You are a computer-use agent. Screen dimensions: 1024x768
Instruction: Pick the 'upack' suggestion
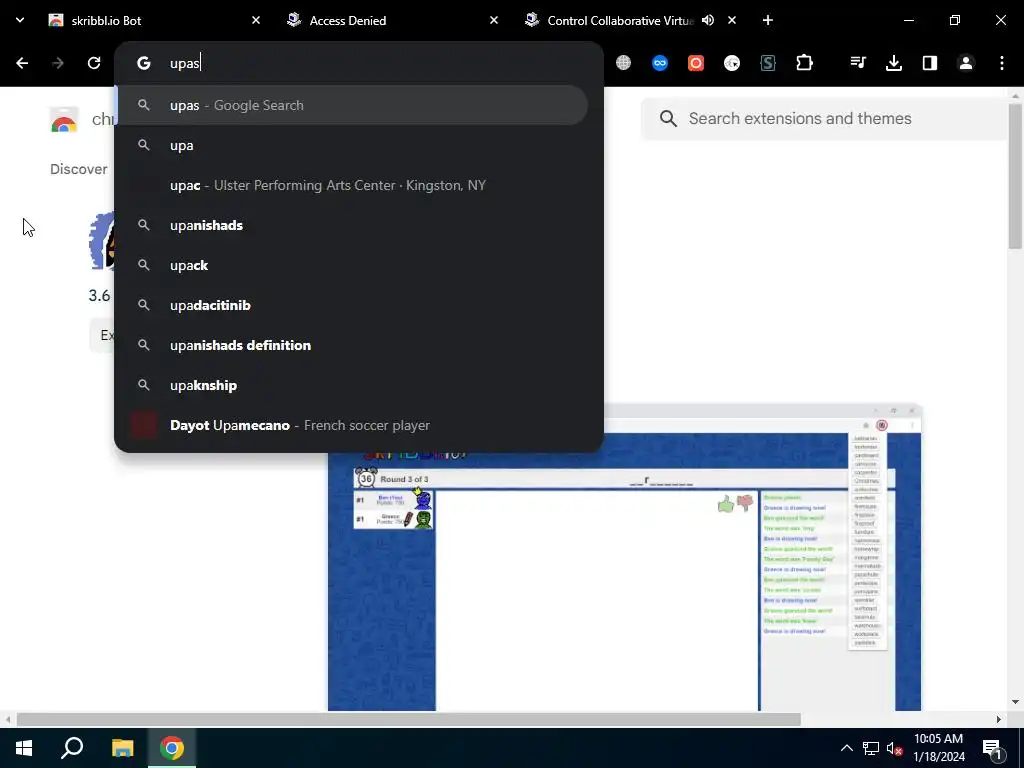point(353,265)
